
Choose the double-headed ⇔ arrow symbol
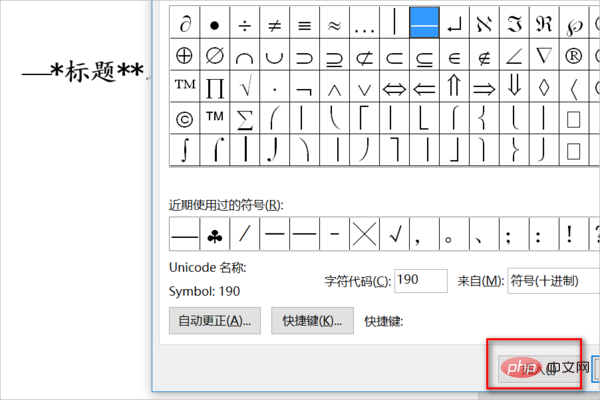[x=396, y=88]
